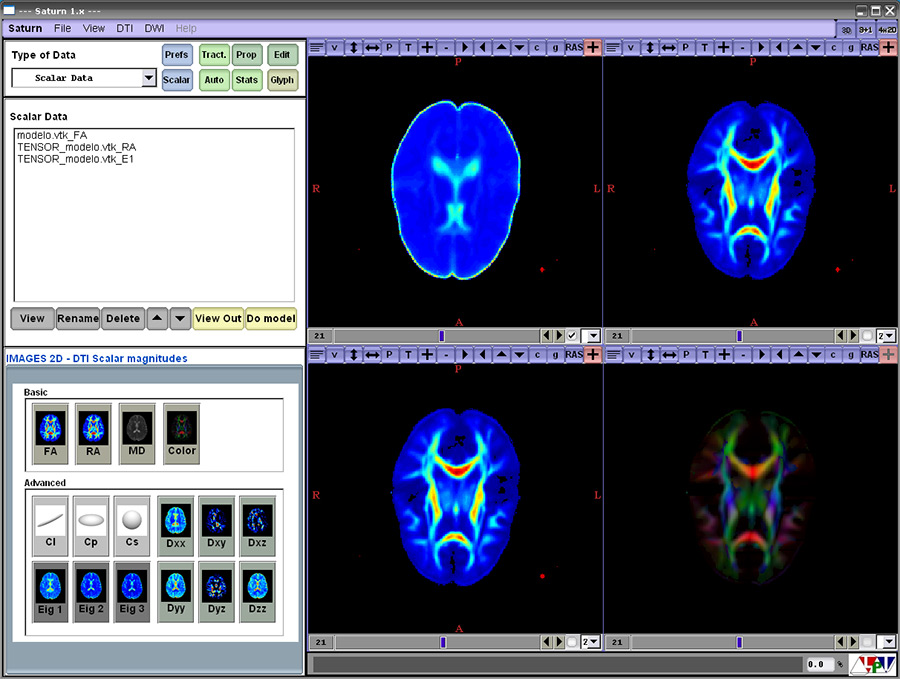
Task: Click the vertical flip arrow in upper-left viewer
Action: (354, 48)
